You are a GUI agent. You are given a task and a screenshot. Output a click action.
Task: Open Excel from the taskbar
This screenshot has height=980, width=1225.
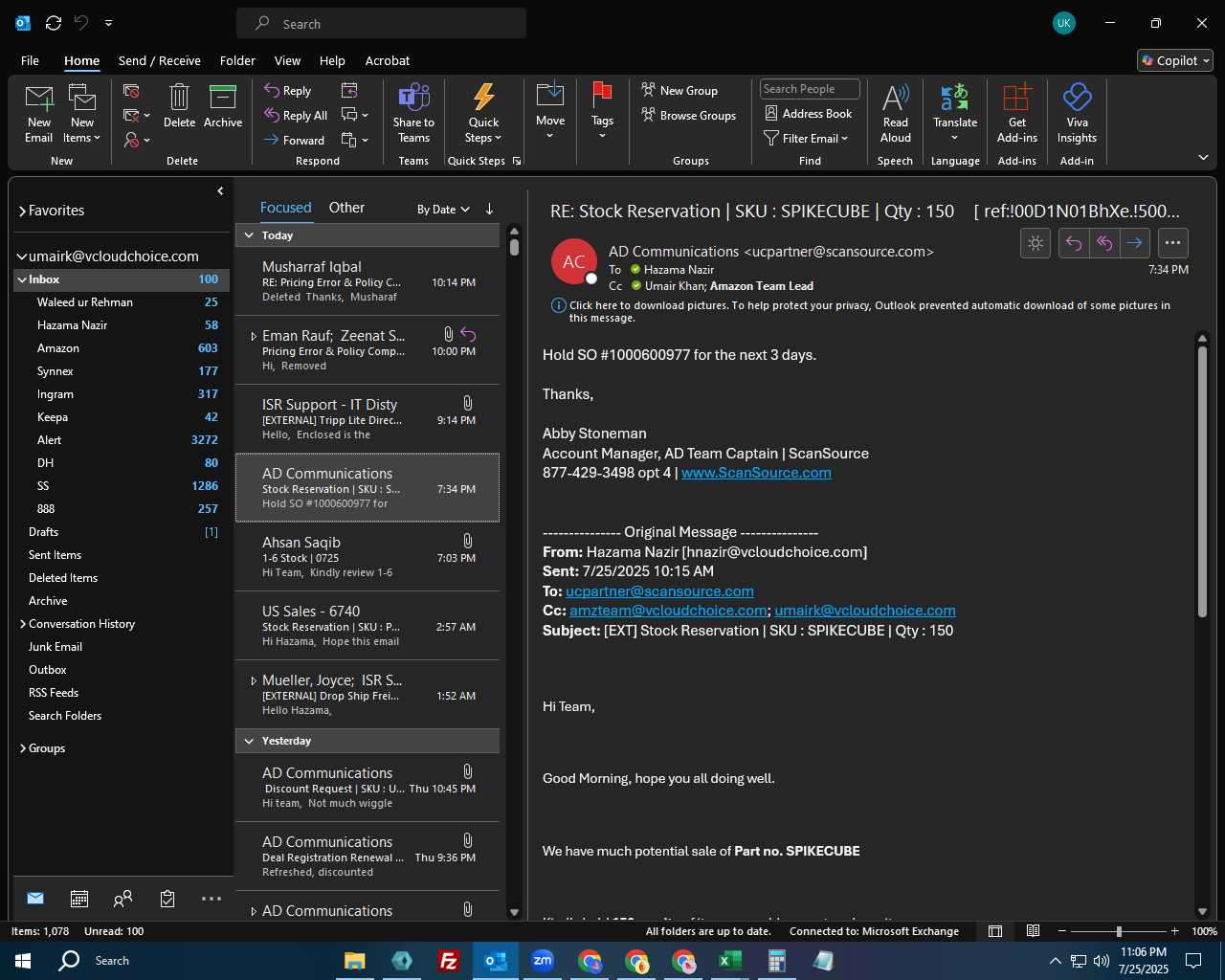729,961
